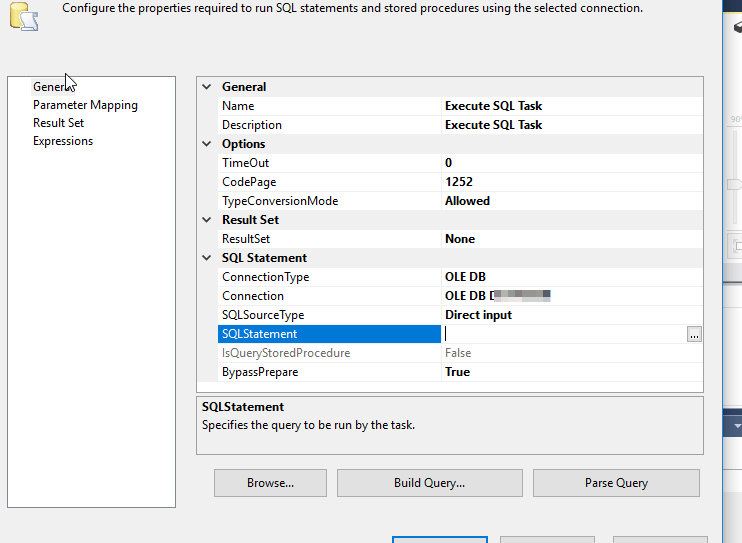Screen dimensions: 742x543
Task: Click the Browse... button
Action: click(x=270, y=483)
